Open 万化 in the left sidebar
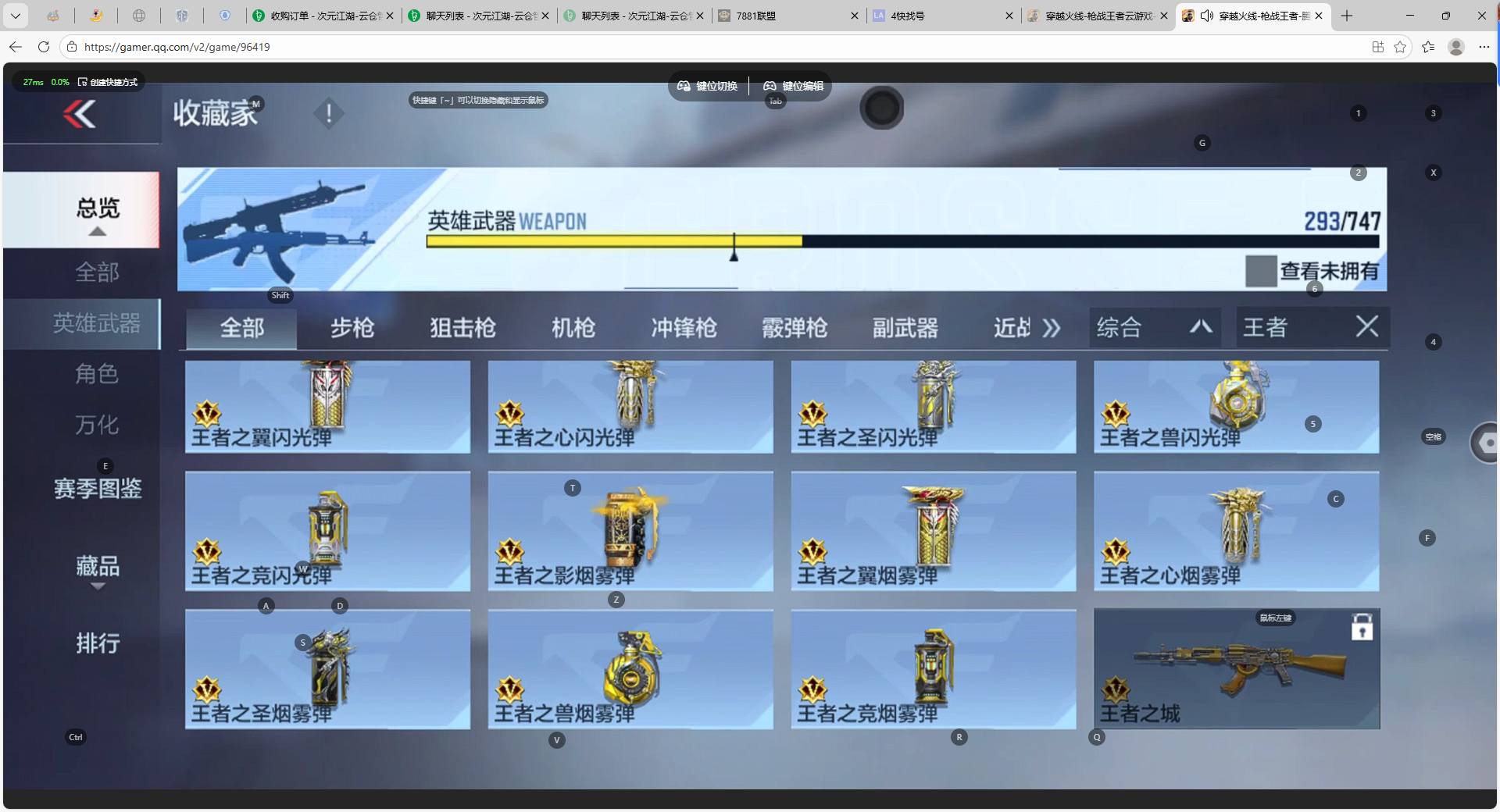1500x812 pixels. 97,425
